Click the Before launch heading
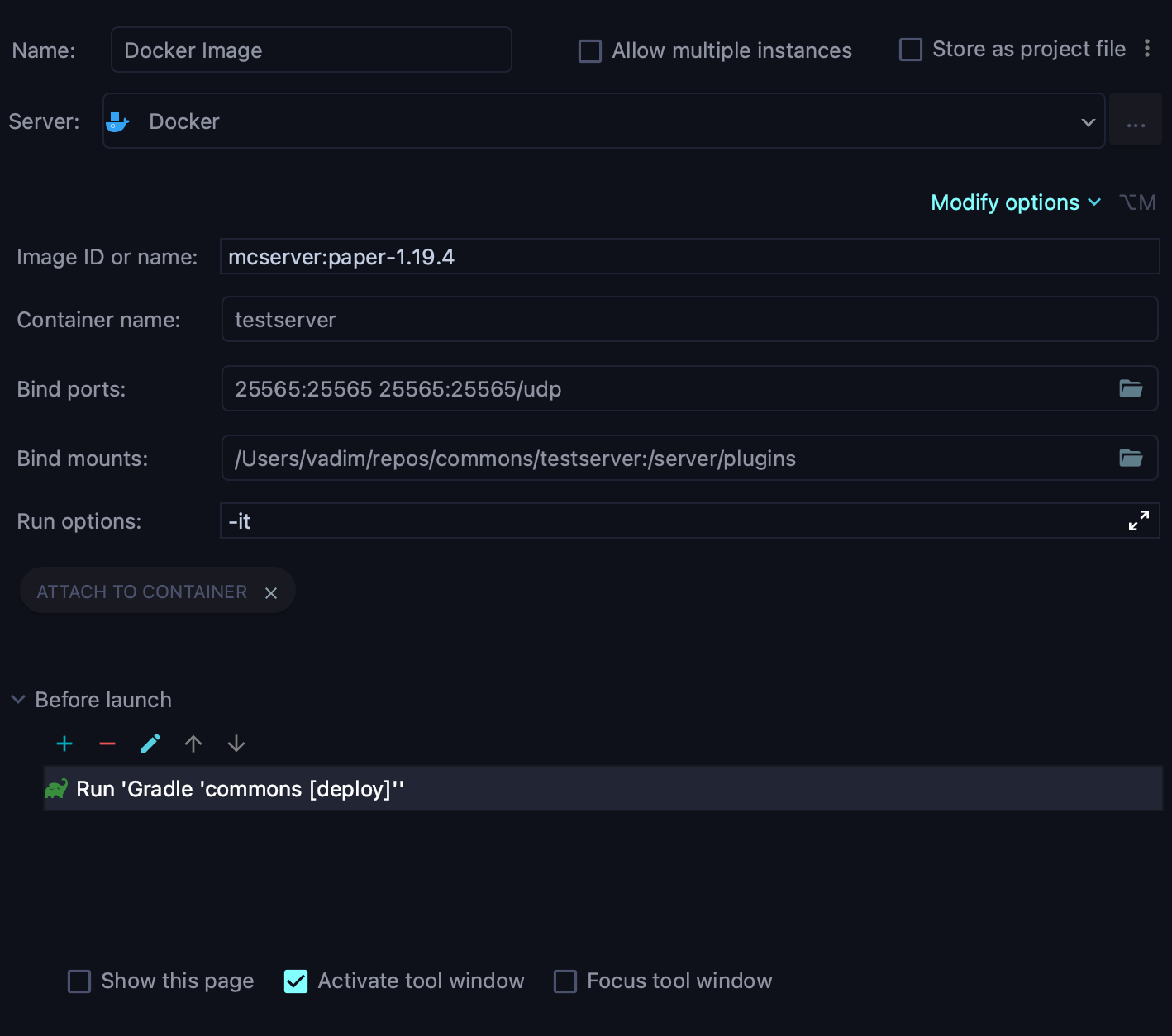The height and width of the screenshot is (1036, 1172). (103, 700)
